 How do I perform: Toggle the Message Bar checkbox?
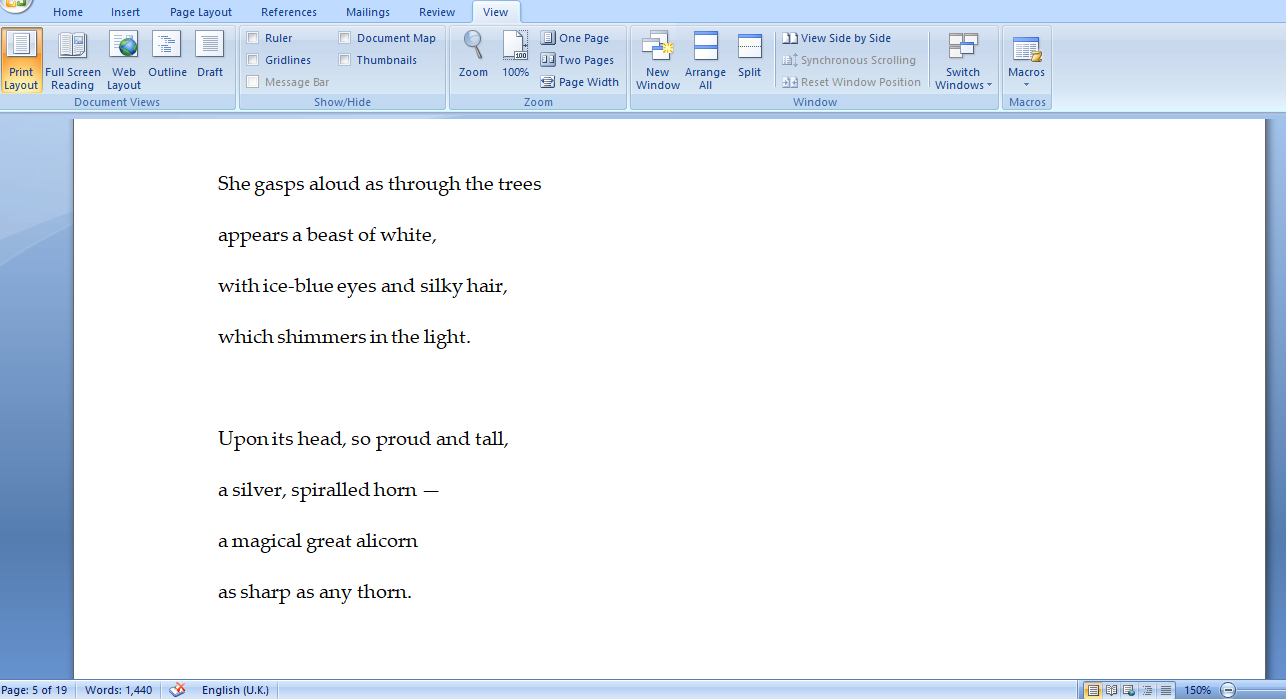(253, 82)
